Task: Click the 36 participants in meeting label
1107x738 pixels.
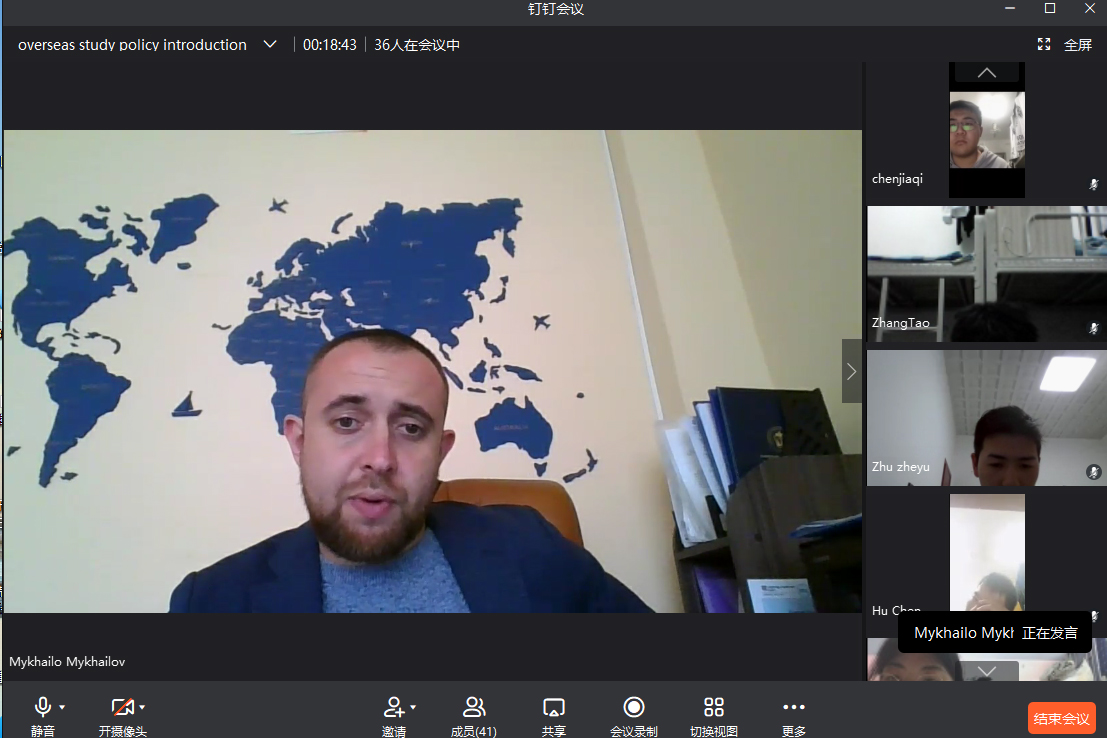Action: tap(417, 45)
